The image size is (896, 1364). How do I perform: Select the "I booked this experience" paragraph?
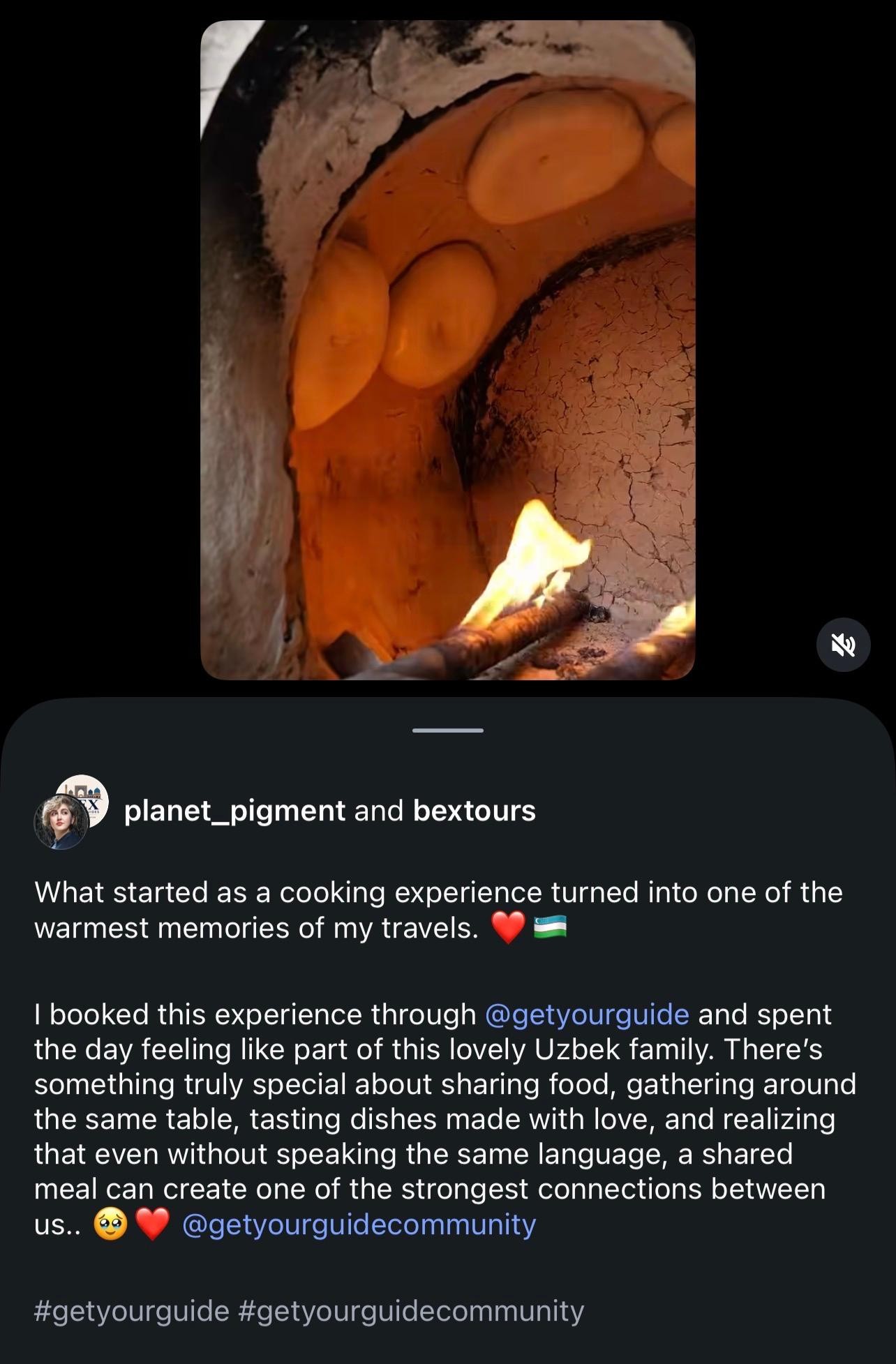tap(445, 1119)
